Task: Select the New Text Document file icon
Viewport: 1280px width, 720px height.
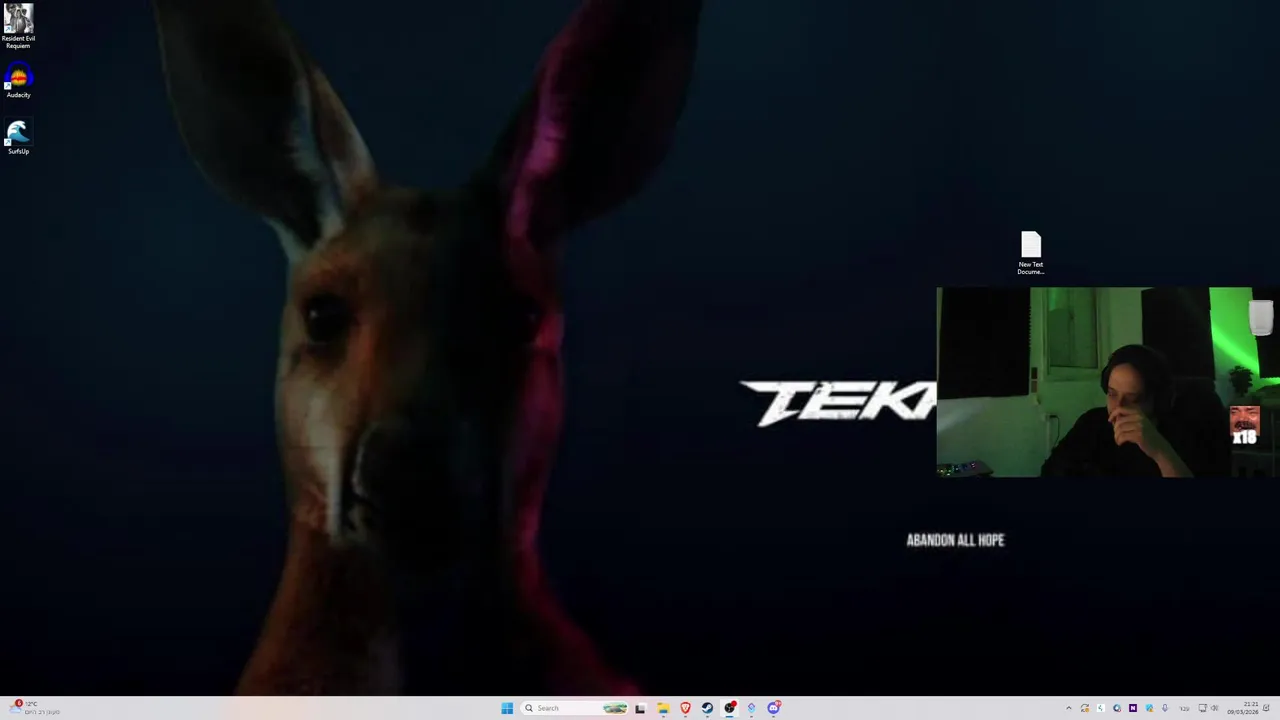Action: point(1031,253)
